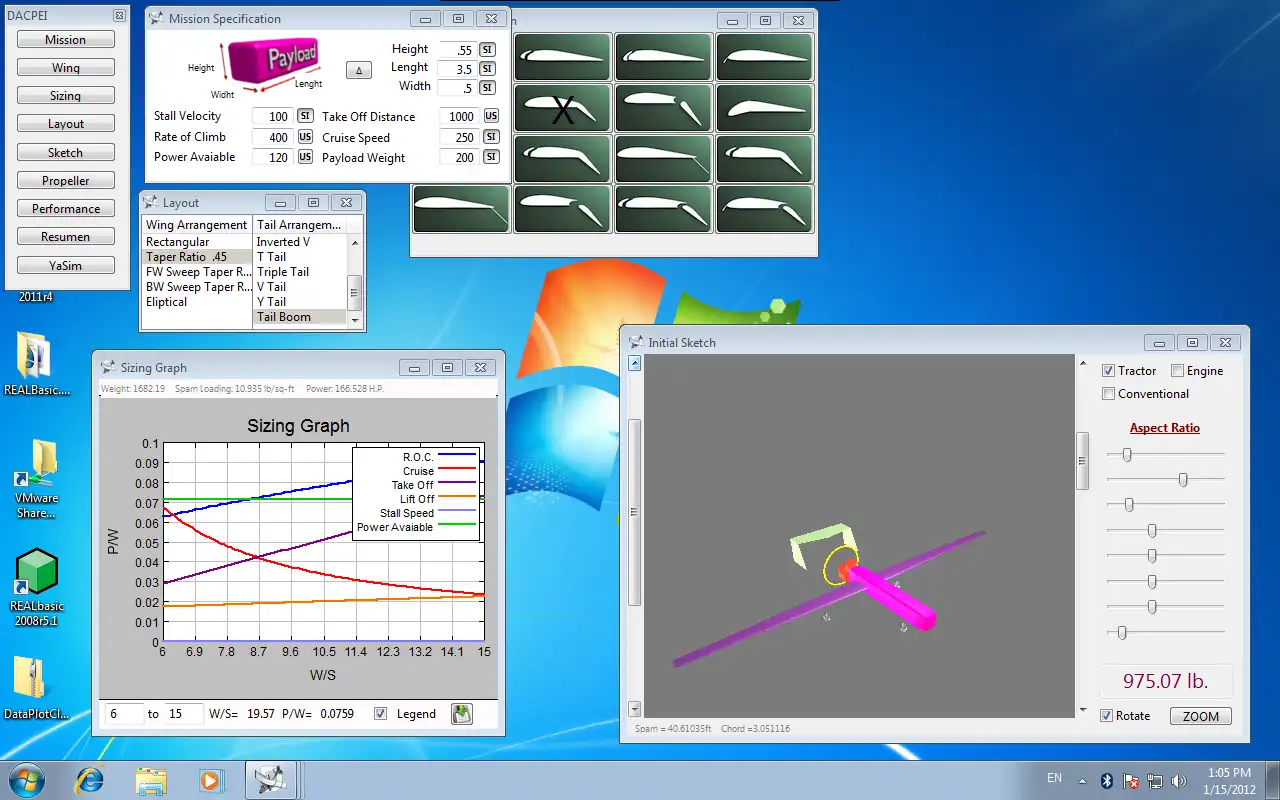The image size is (1280, 800).
Task: Open the Propeller section from the DACPEI sidebar
Action: [65, 180]
